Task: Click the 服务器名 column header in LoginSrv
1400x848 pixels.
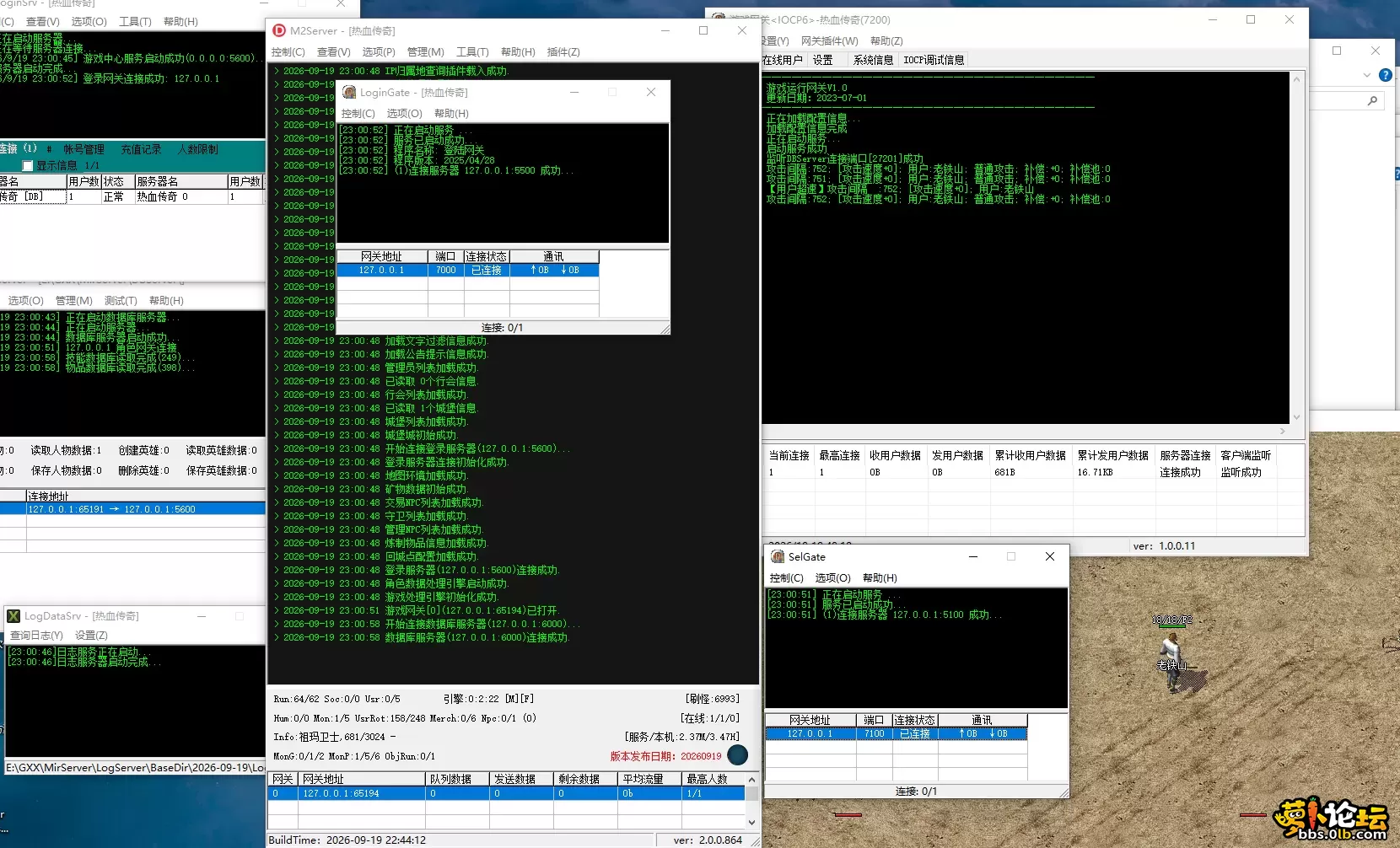Action: pyautogui.click(x=180, y=181)
